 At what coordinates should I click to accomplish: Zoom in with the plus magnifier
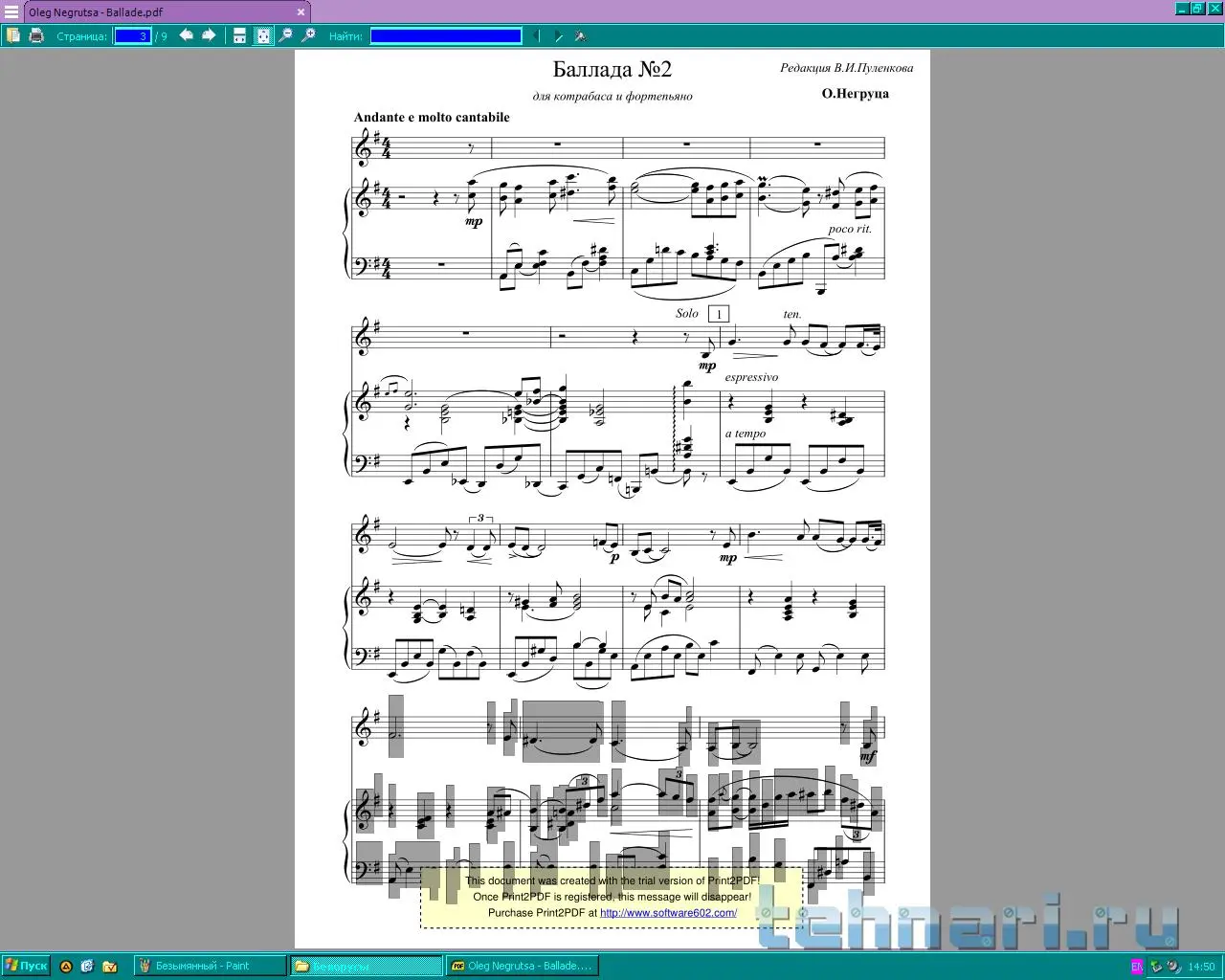click(x=308, y=35)
